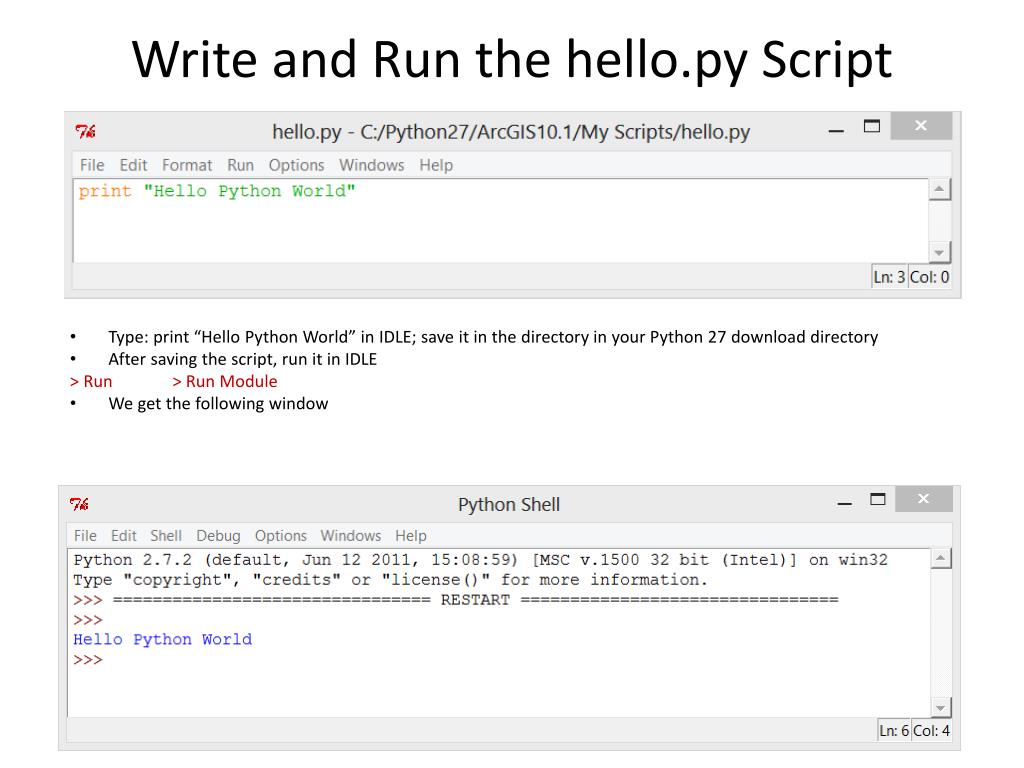Click scroll down arrow in Python Shell
Viewport: 1024px width, 768px height.
pyautogui.click(x=941, y=707)
